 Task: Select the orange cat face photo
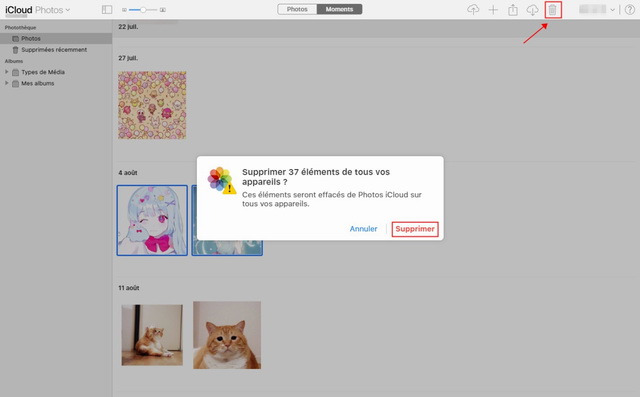tap(227, 335)
